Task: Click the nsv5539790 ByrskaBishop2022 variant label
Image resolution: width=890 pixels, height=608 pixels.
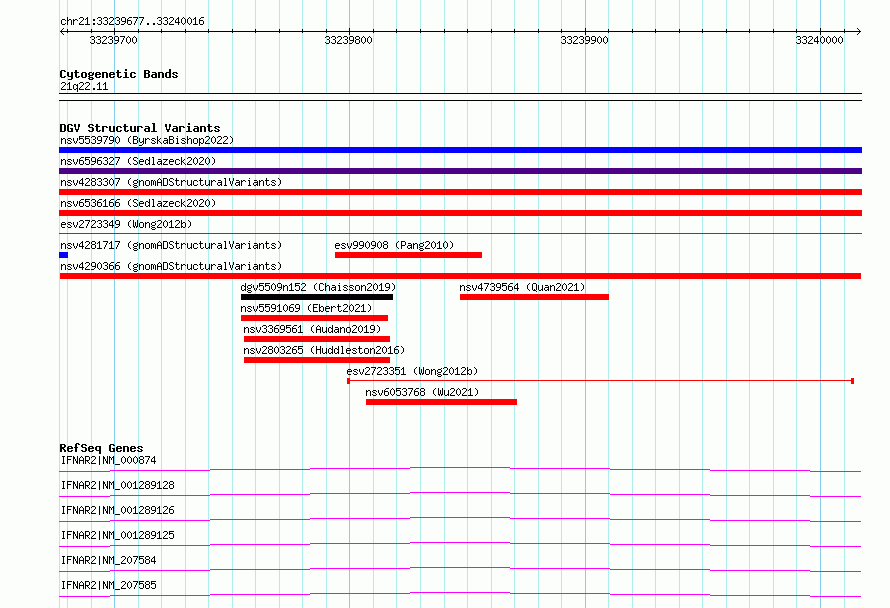Action: (147, 140)
